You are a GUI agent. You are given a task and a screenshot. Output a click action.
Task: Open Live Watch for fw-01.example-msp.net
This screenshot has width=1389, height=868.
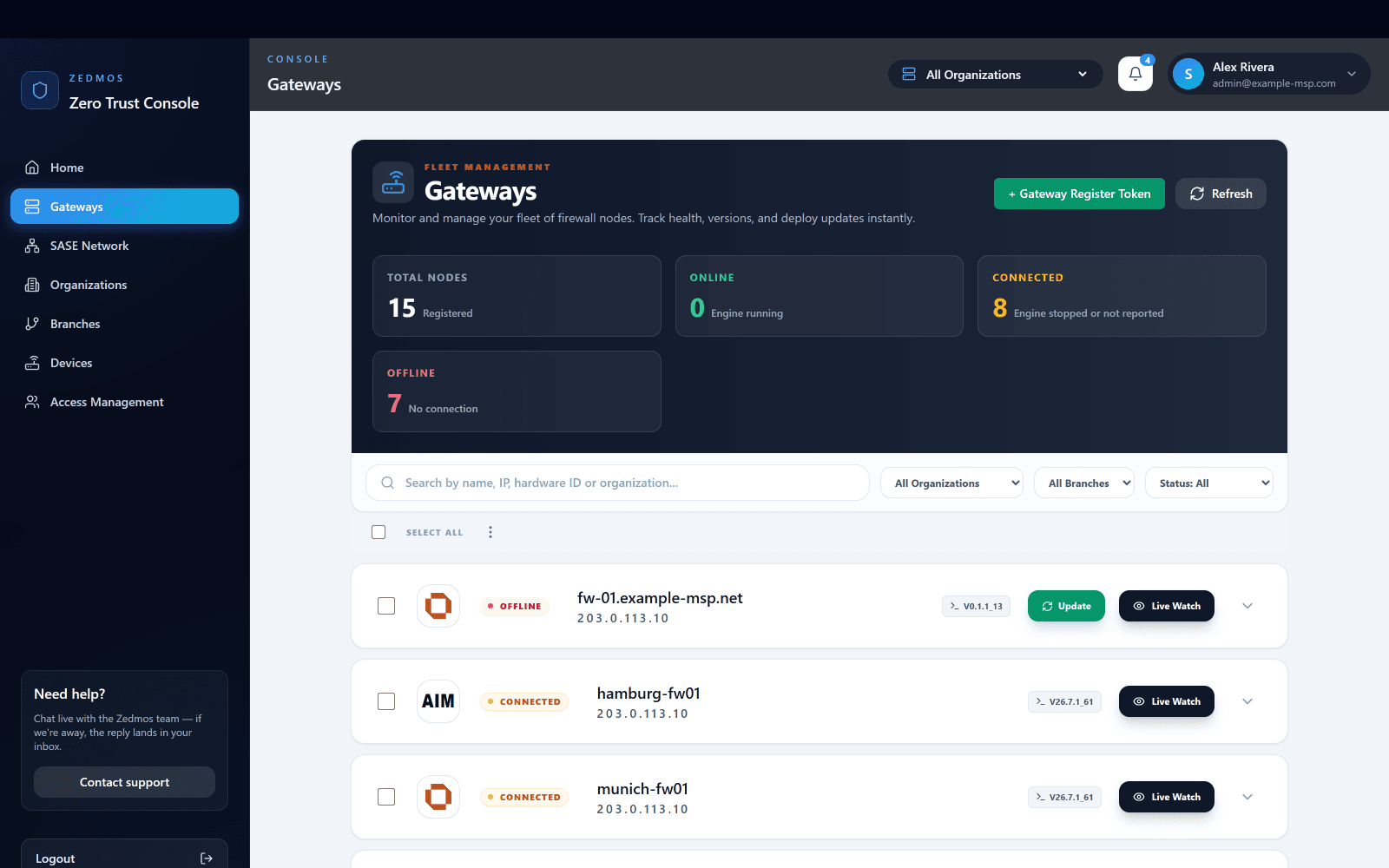pos(1167,606)
